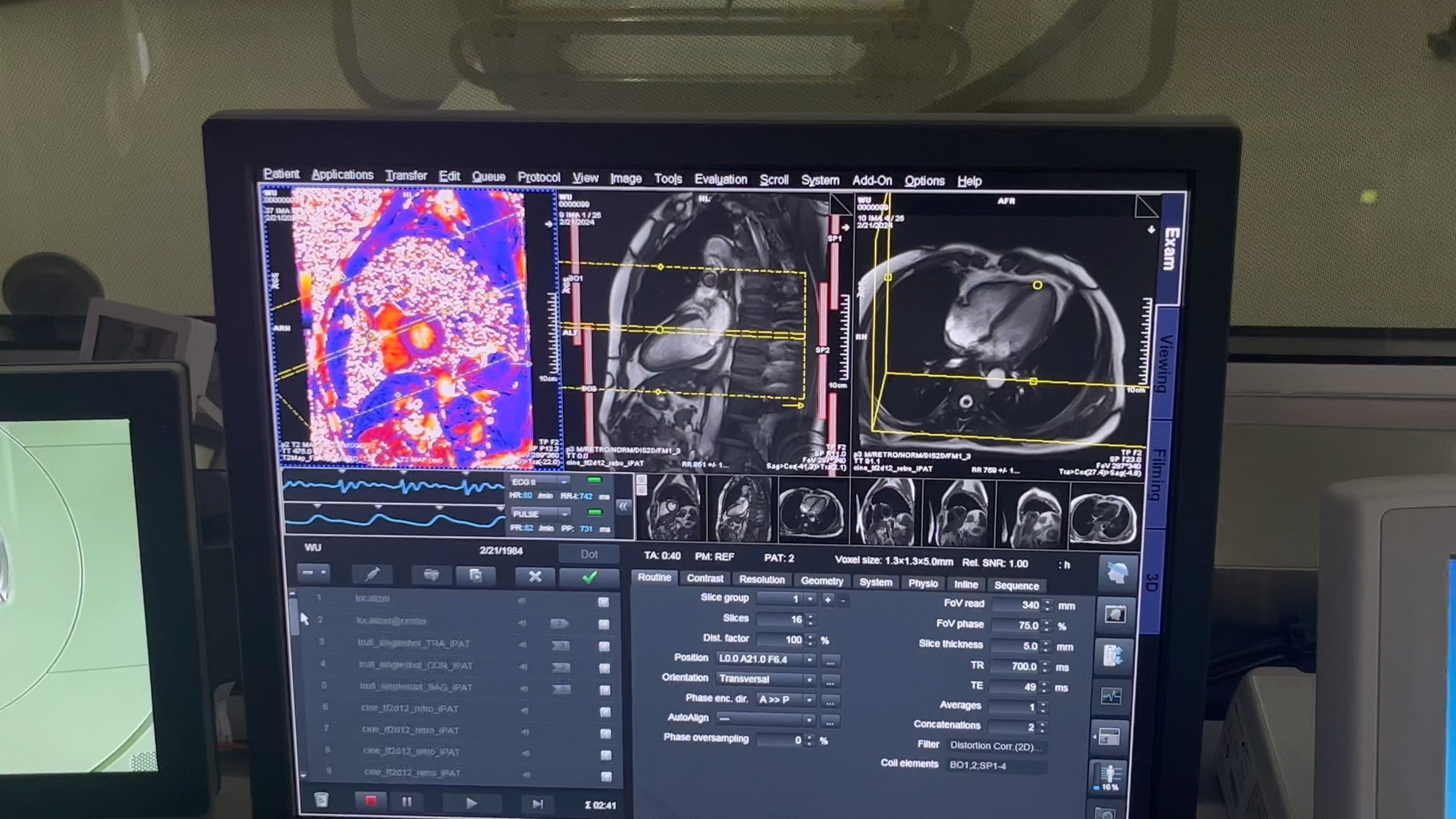This screenshot has height=819, width=1456.
Task: Stop the scan with the red square
Action: coord(371,801)
